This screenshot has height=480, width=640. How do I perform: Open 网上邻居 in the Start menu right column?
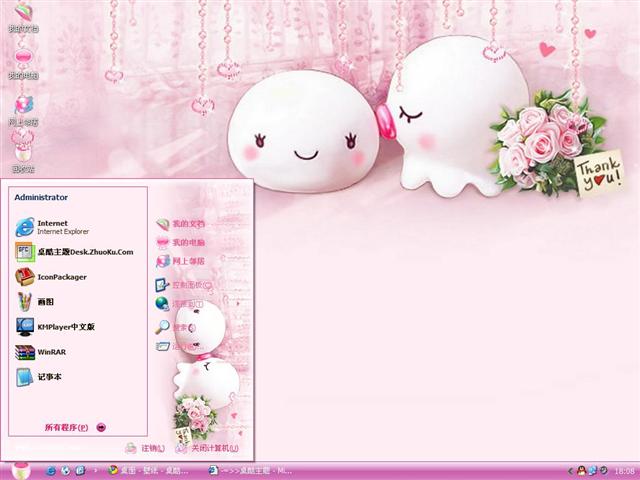pyautogui.click(x=180, y=261)
